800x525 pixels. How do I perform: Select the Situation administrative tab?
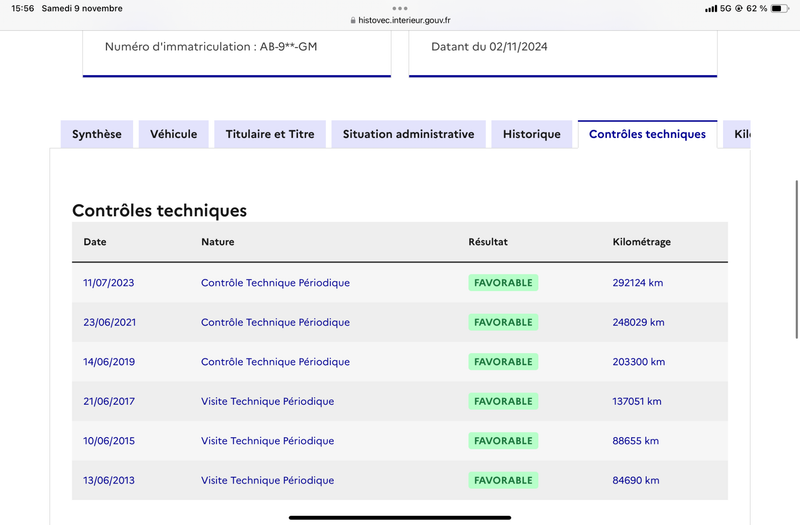click(x=408, y=134)
